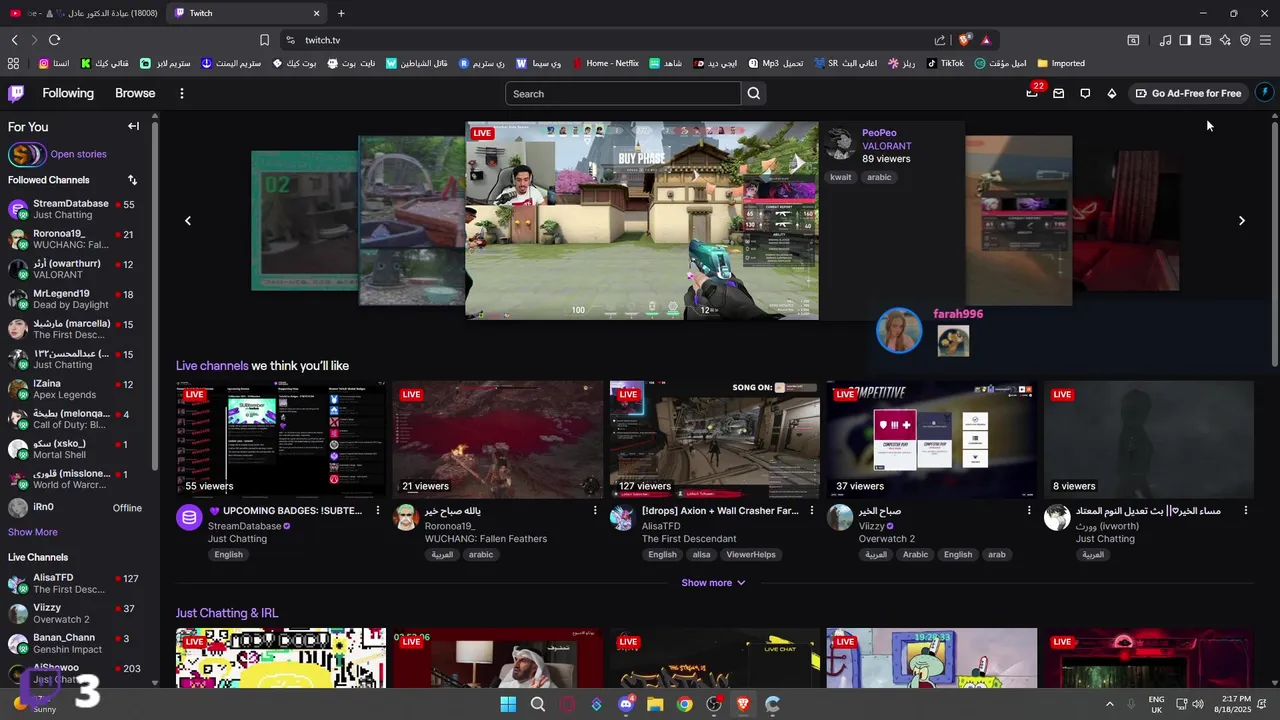Viewport: 1280px width, 720px height.
Task: Open Chrome from the taskbar
Action: point(684,704)
